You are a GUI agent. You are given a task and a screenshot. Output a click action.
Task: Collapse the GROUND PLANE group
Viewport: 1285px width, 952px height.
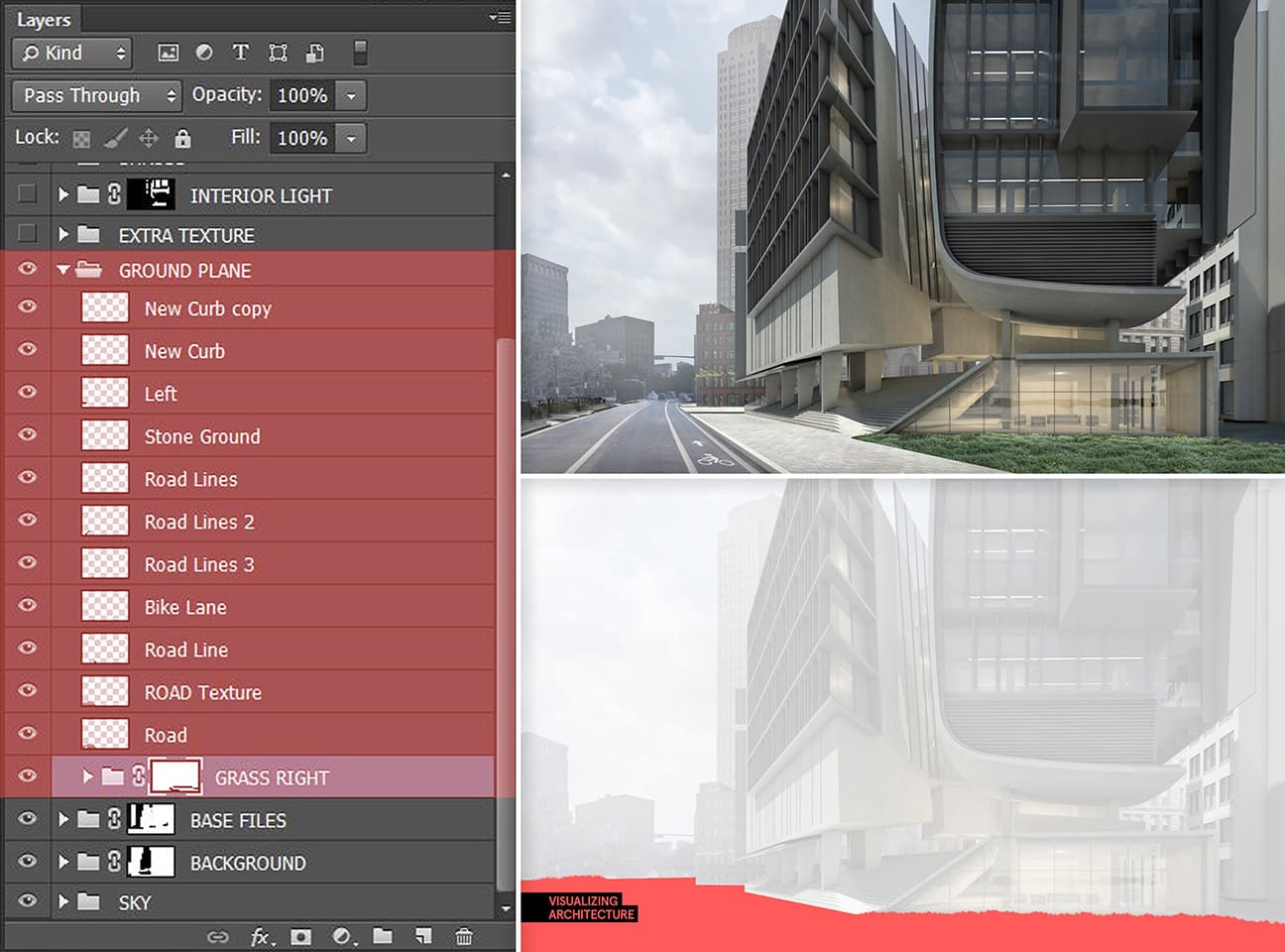tap(63, 270)
